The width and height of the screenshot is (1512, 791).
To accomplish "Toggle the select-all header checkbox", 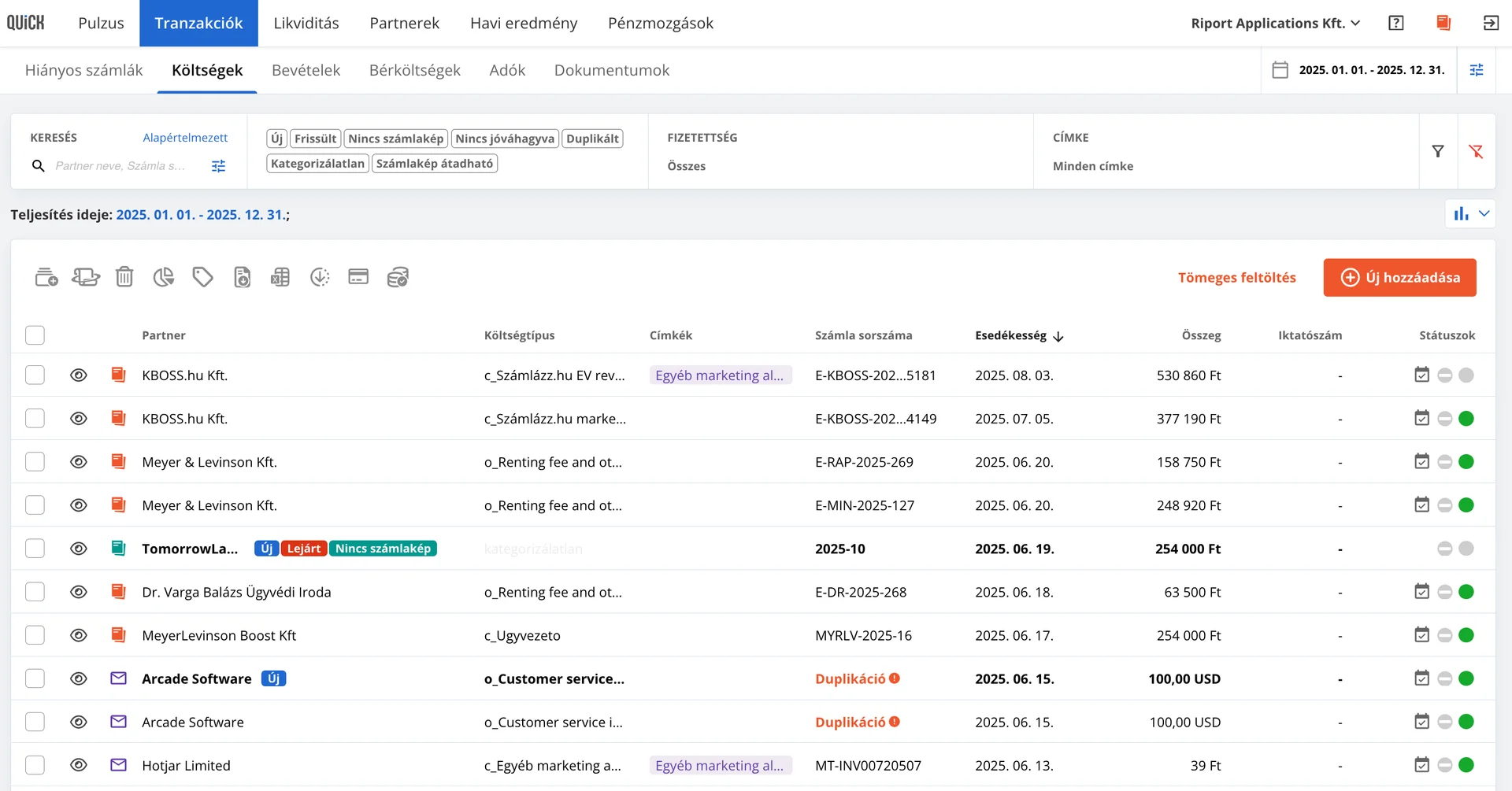I will [35, 335].
